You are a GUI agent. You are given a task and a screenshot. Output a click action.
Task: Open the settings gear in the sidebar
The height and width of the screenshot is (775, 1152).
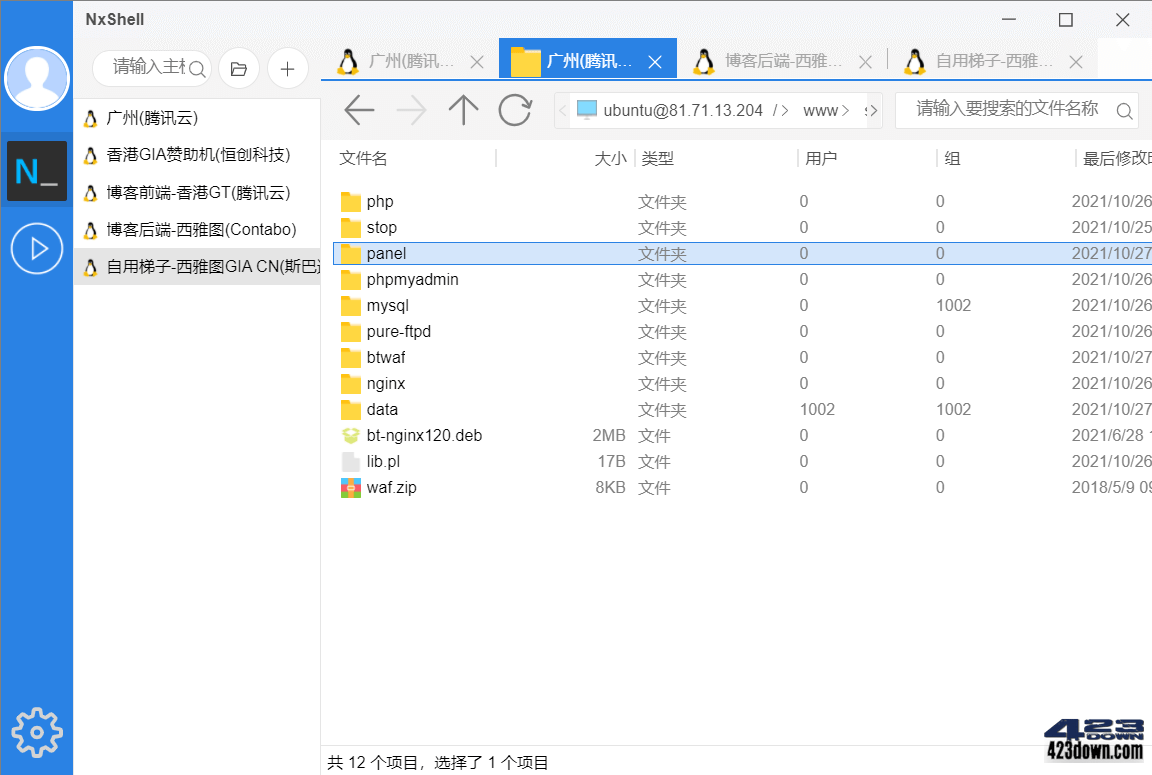click(37, 731)
